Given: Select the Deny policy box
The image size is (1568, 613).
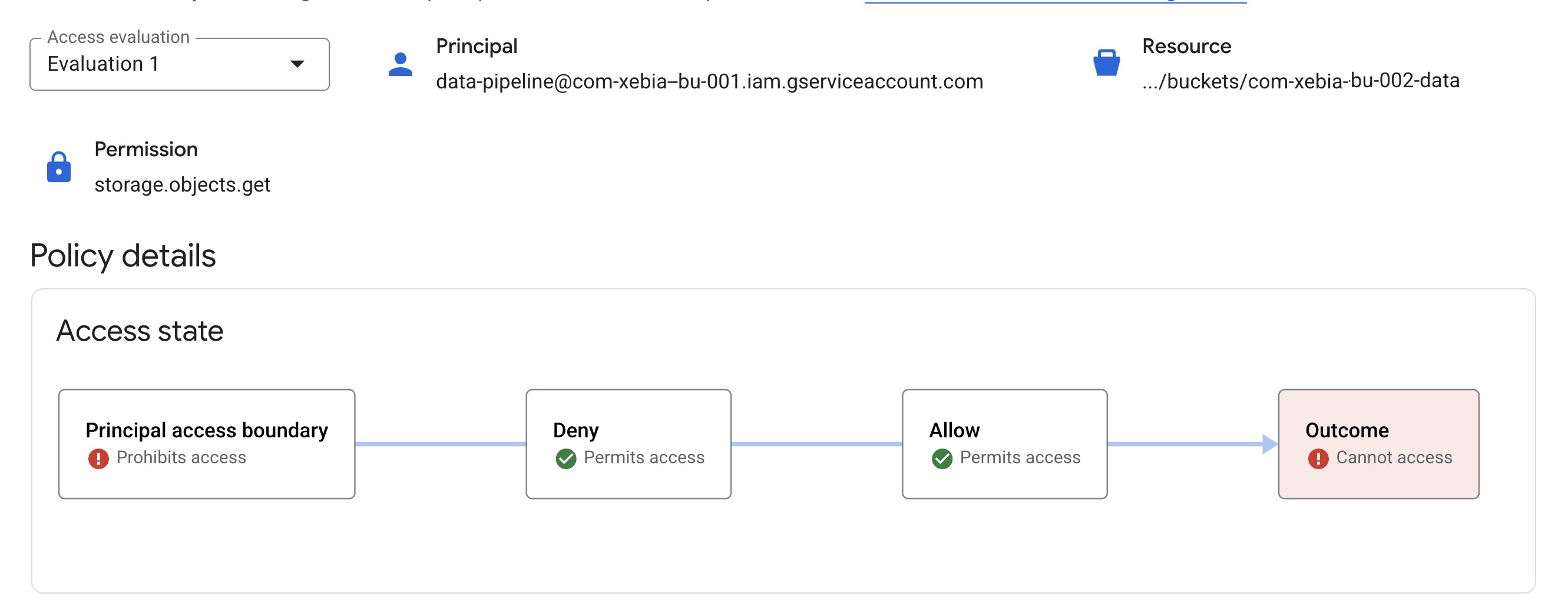Looking at the screenshot, I should [x=628, y=444].
